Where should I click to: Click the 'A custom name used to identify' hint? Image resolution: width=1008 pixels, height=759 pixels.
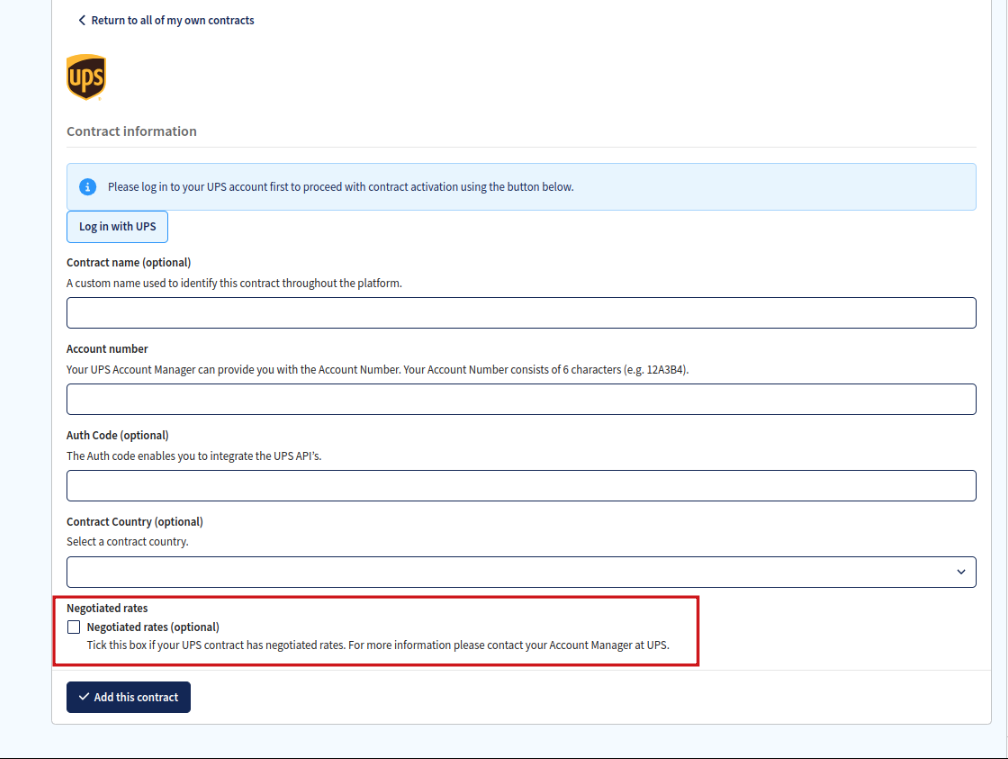point(234,283)
